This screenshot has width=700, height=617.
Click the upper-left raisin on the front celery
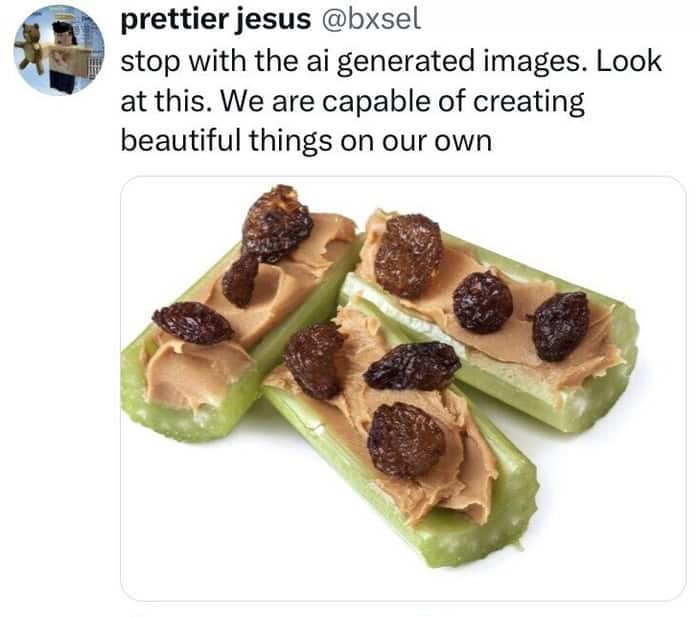click(x=314, y=358)
